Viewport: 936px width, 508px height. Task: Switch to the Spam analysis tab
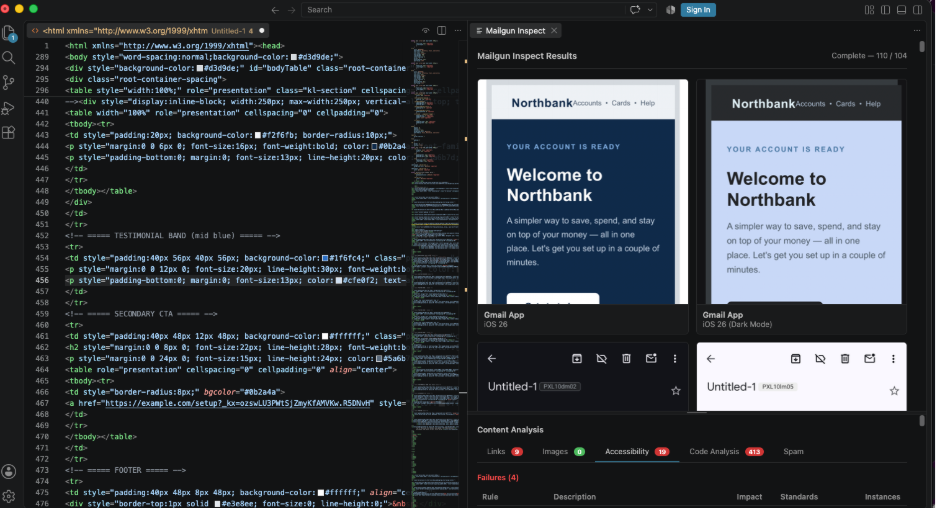(793, 452)
